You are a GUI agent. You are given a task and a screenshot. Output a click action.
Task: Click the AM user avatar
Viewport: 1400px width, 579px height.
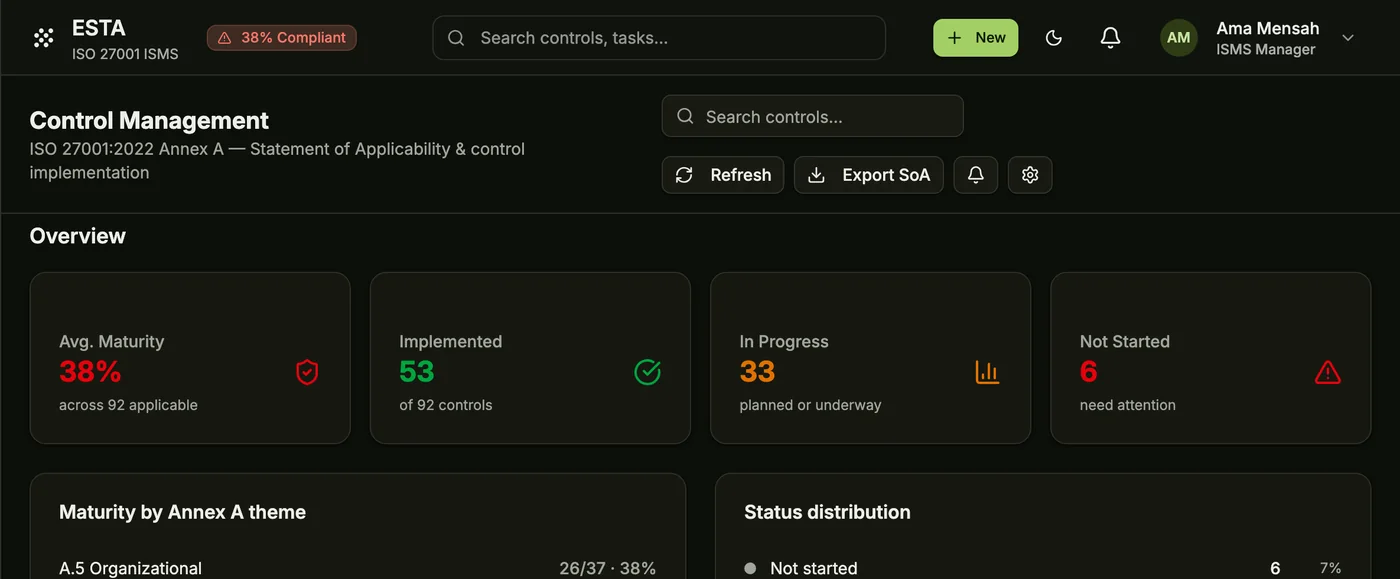1179,38
